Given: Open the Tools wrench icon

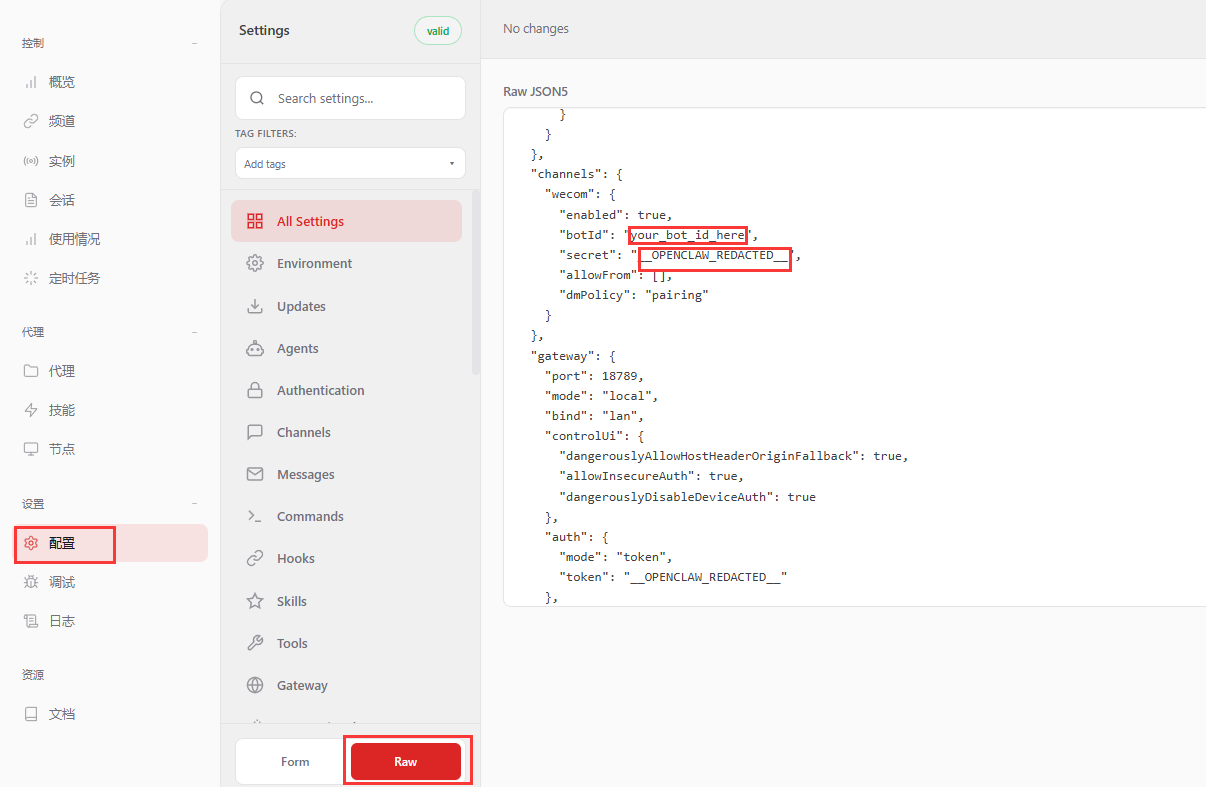Looking at the screenshot, I should click(x=255, y=643).
